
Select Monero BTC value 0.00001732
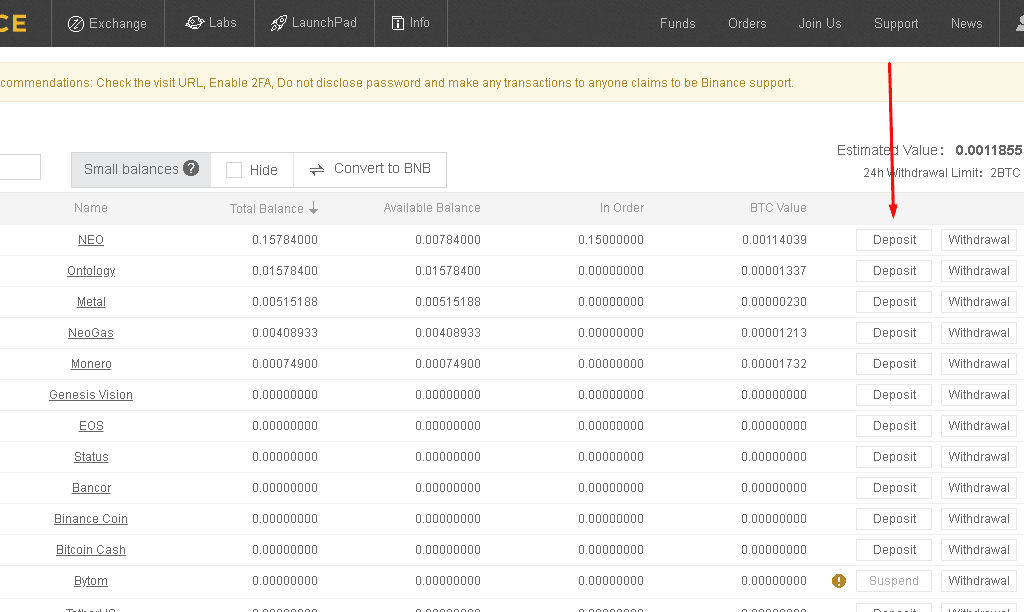click(774, 364)
